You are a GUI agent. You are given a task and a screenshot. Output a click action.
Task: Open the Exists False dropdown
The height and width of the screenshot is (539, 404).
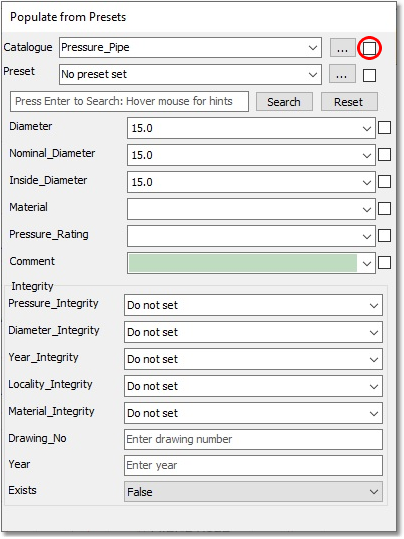click(253, 492)
